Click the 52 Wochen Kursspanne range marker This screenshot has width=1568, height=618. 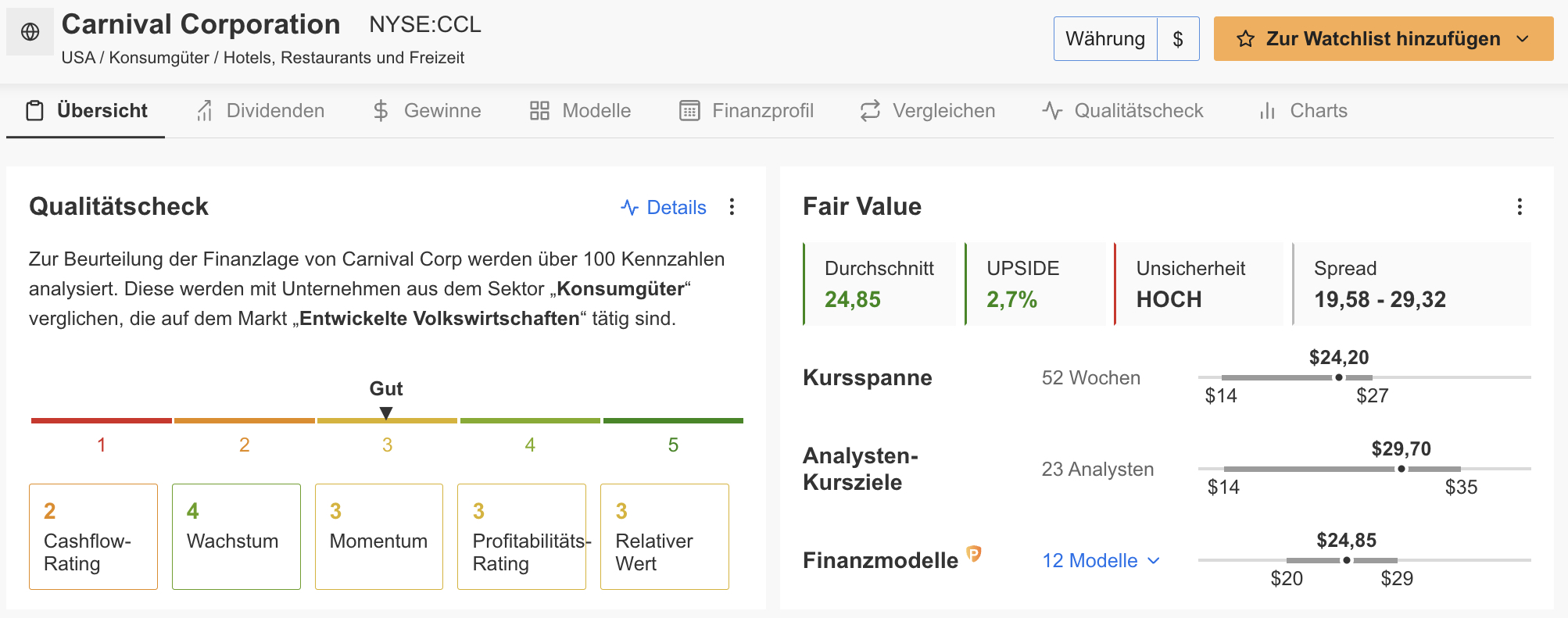[x=1339, y=377]
